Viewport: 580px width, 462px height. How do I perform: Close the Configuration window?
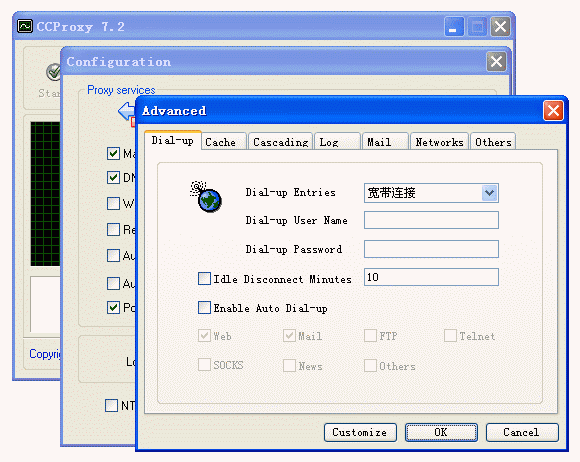[x=496, y=61]
